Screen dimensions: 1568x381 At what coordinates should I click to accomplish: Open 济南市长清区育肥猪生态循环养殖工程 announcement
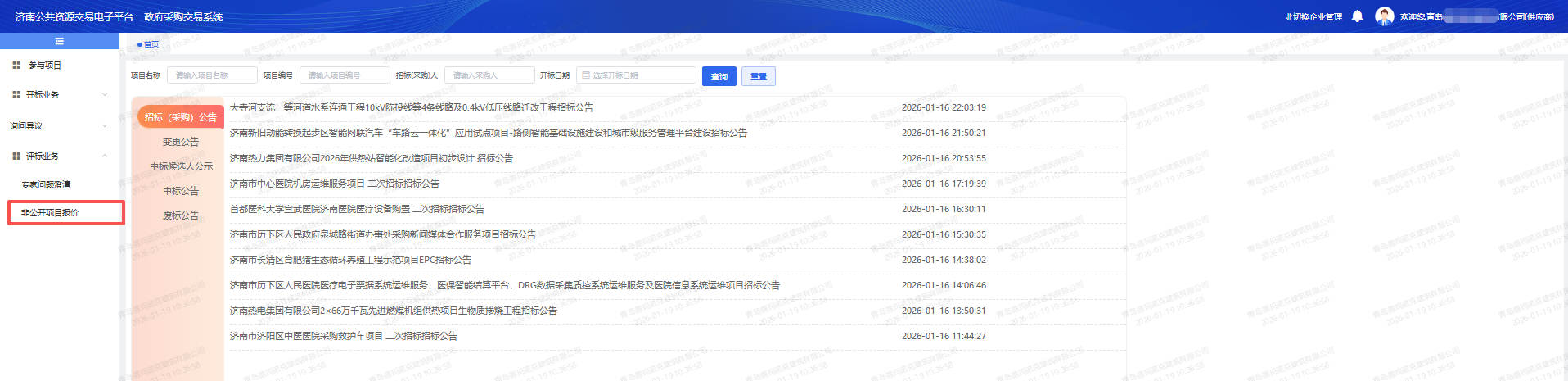pos(350,260)
